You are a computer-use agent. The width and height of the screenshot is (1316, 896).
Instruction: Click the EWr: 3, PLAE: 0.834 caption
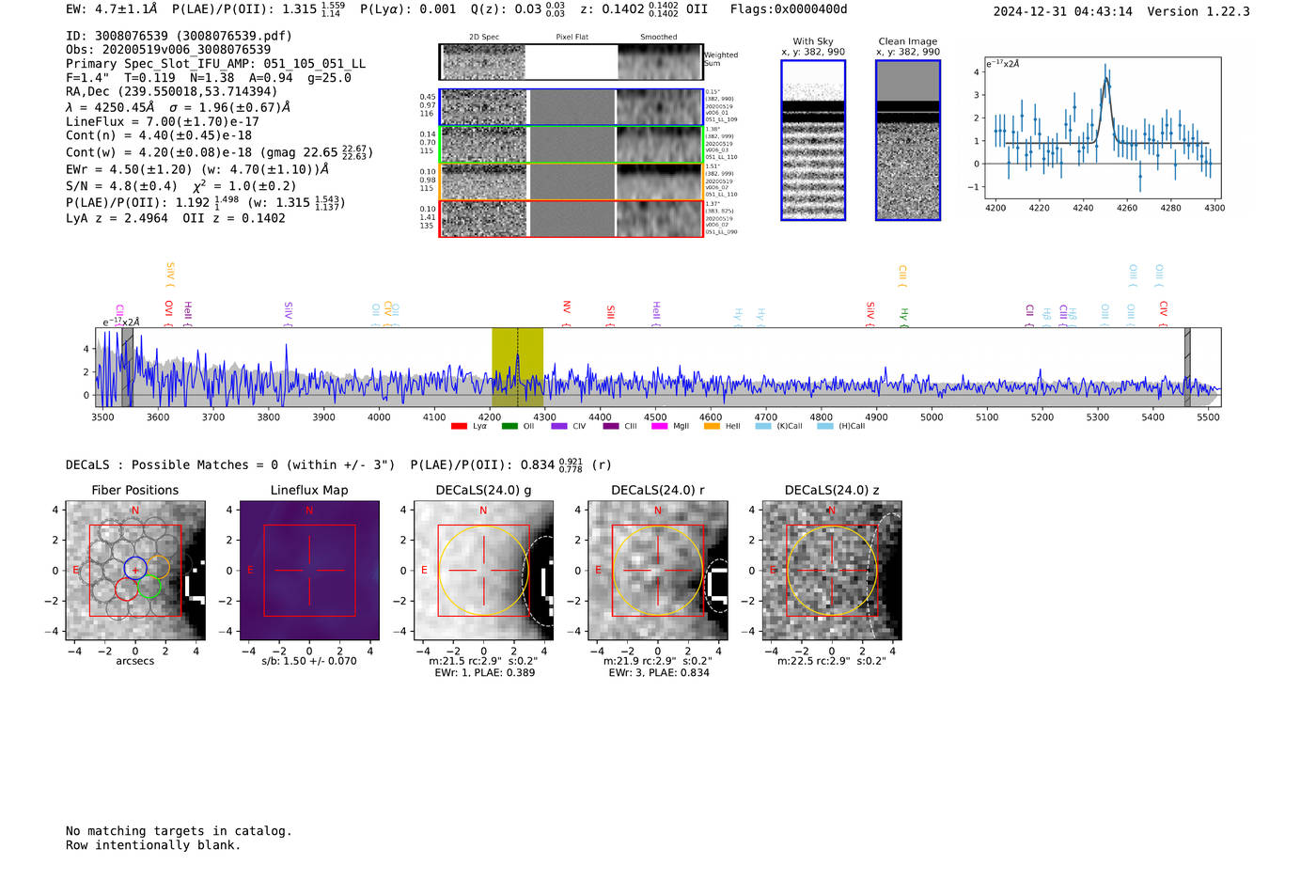pos(658,673)
